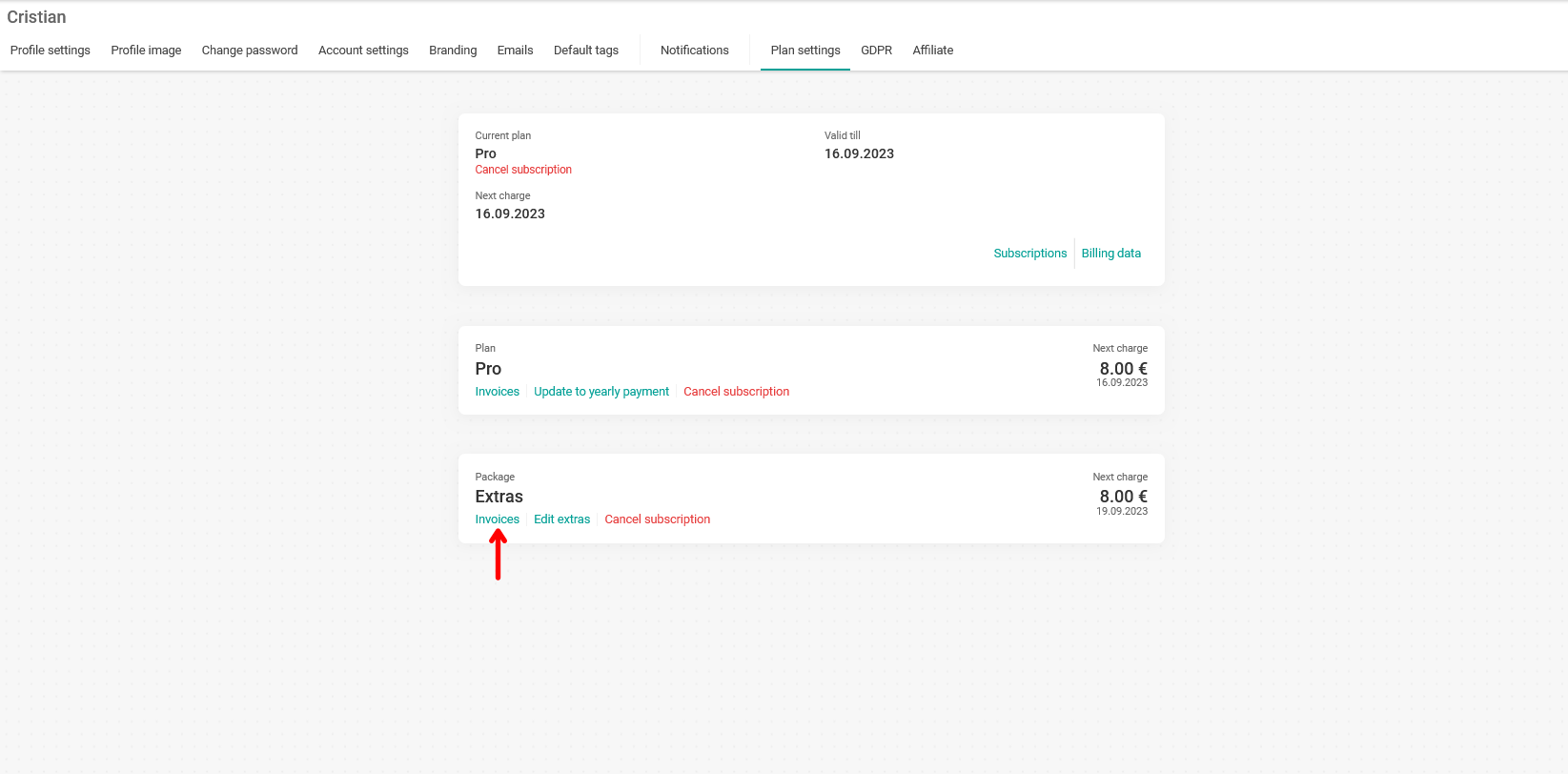Screen dimensions: 1568x774
Task: Go to the Affiliate tab
Action: (932, 51)
